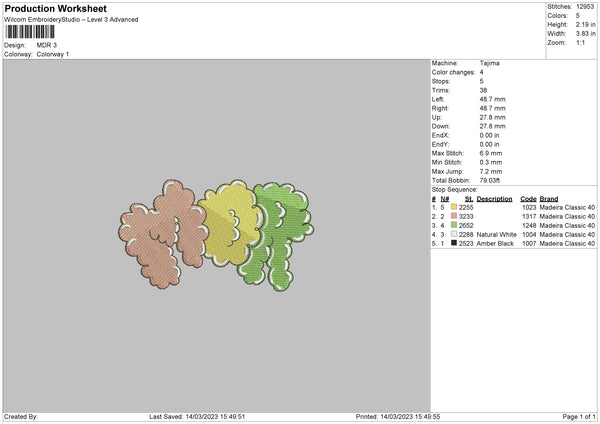Click the Amber Black thread color swatch
This screenshot has width=600, height=424.
click(x=454, y=243)
